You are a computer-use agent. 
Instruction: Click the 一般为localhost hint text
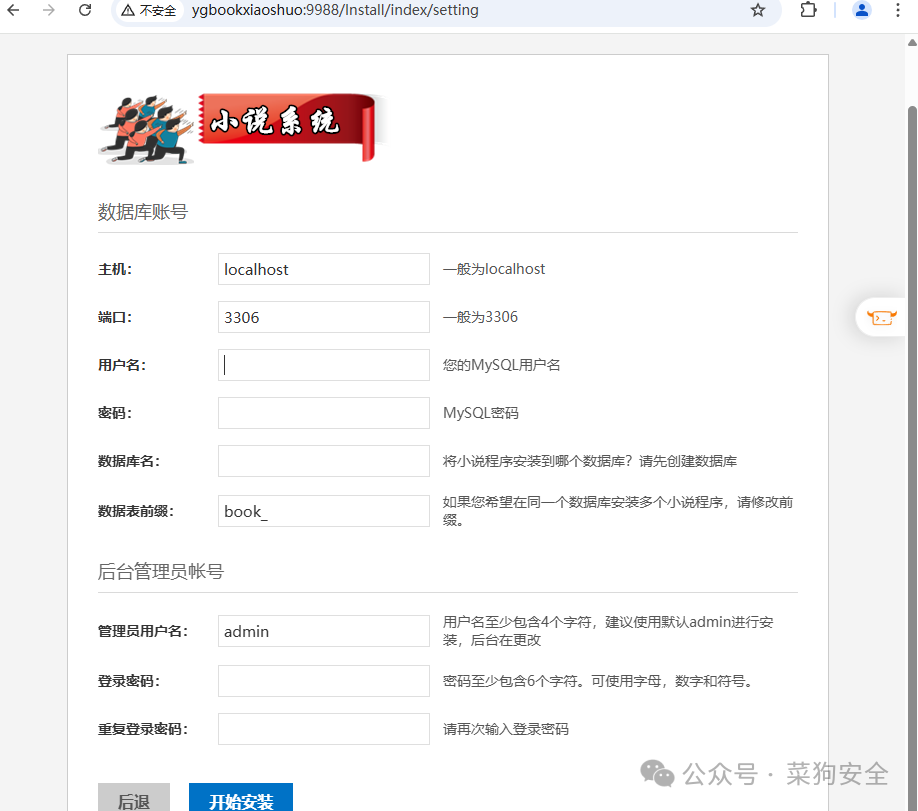[x=494, y=269]
